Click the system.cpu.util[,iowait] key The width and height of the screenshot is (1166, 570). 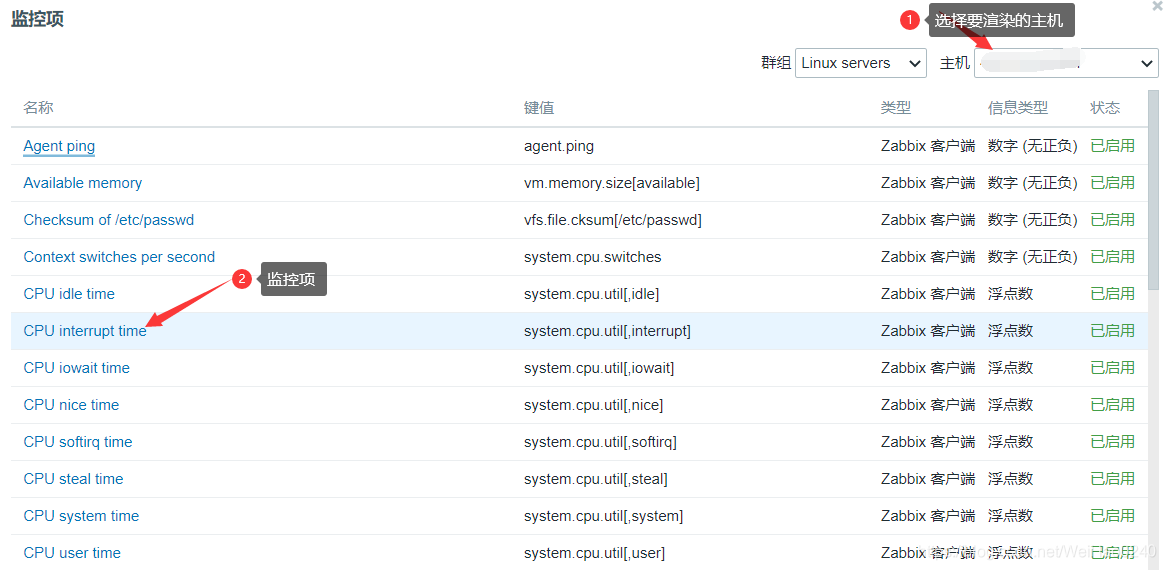pos(599,368)
